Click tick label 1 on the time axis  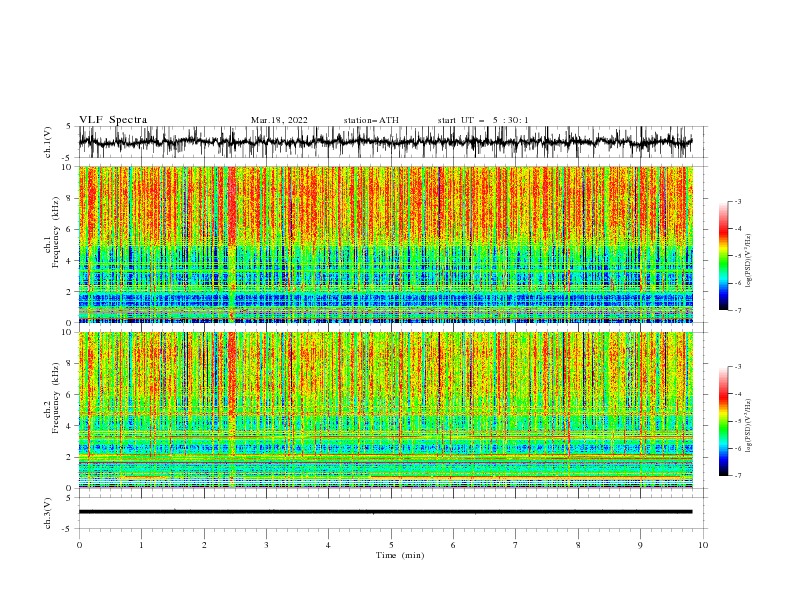pos(141,545)
